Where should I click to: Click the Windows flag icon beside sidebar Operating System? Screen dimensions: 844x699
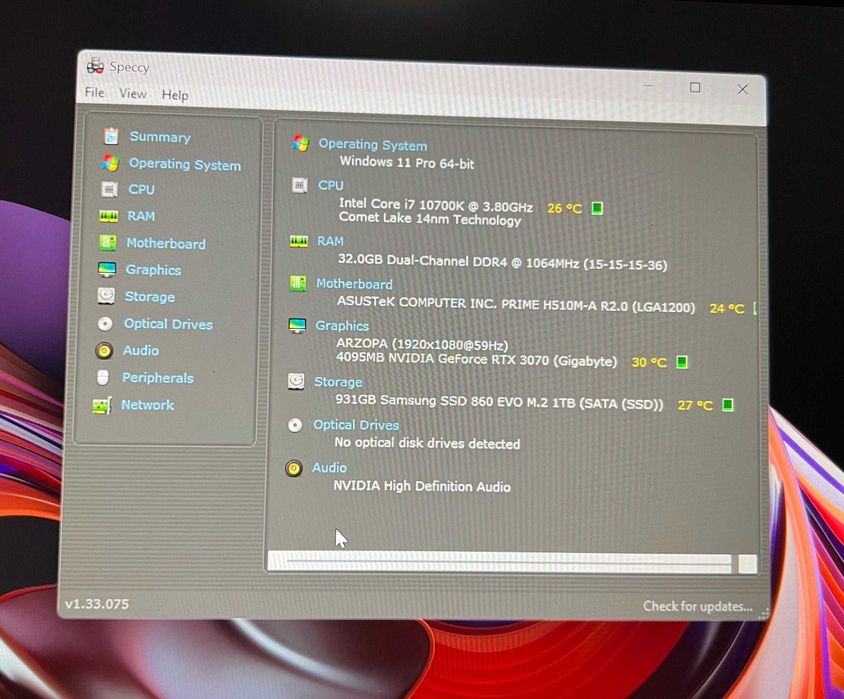[x=110, y=163]
